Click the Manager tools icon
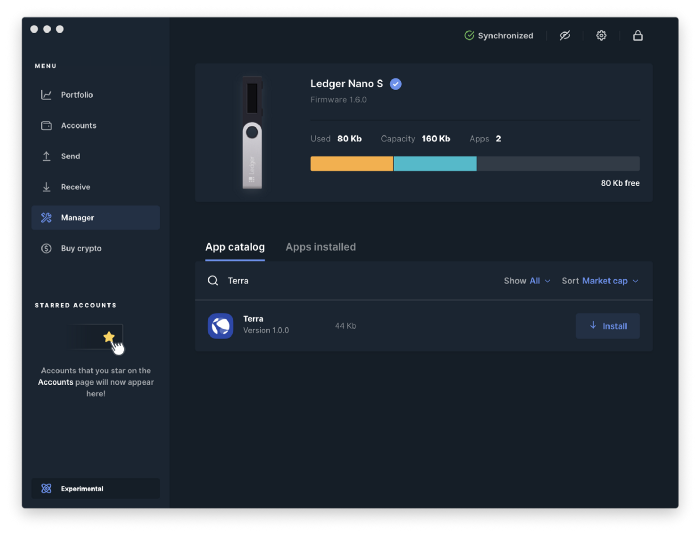 click(x=46, y=217)
